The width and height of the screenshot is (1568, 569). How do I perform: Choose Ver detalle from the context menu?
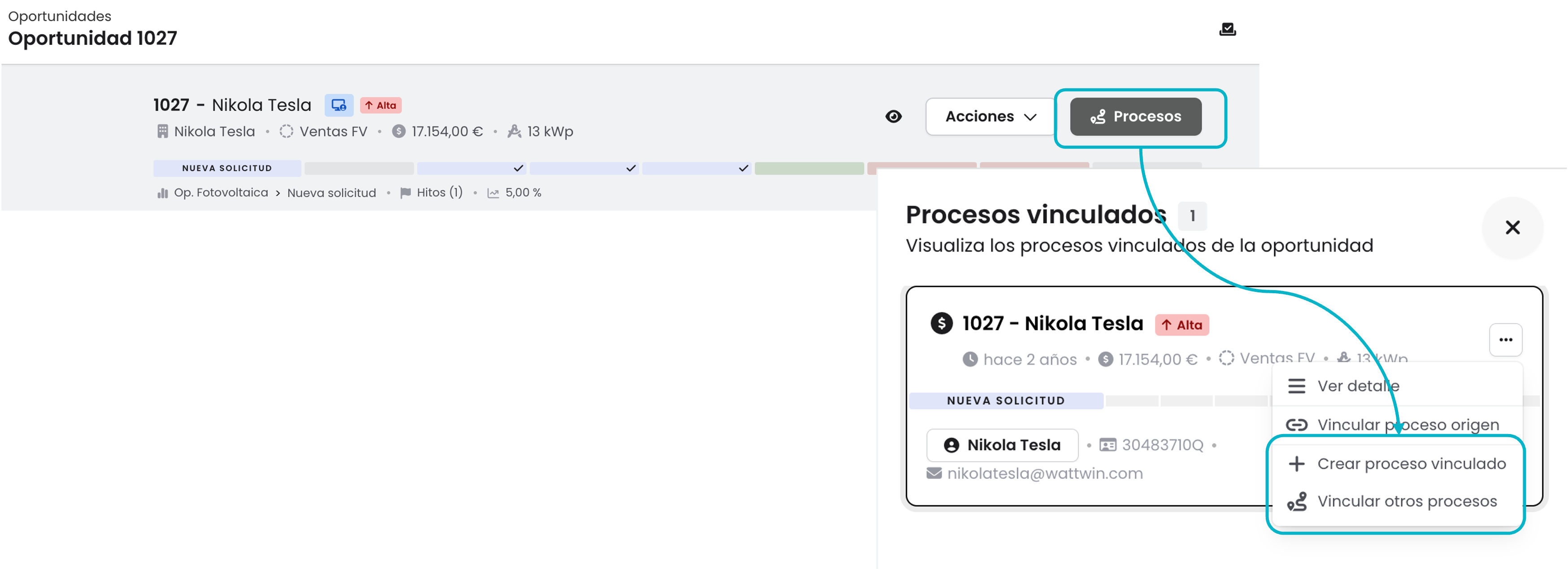click(1398, 386)
